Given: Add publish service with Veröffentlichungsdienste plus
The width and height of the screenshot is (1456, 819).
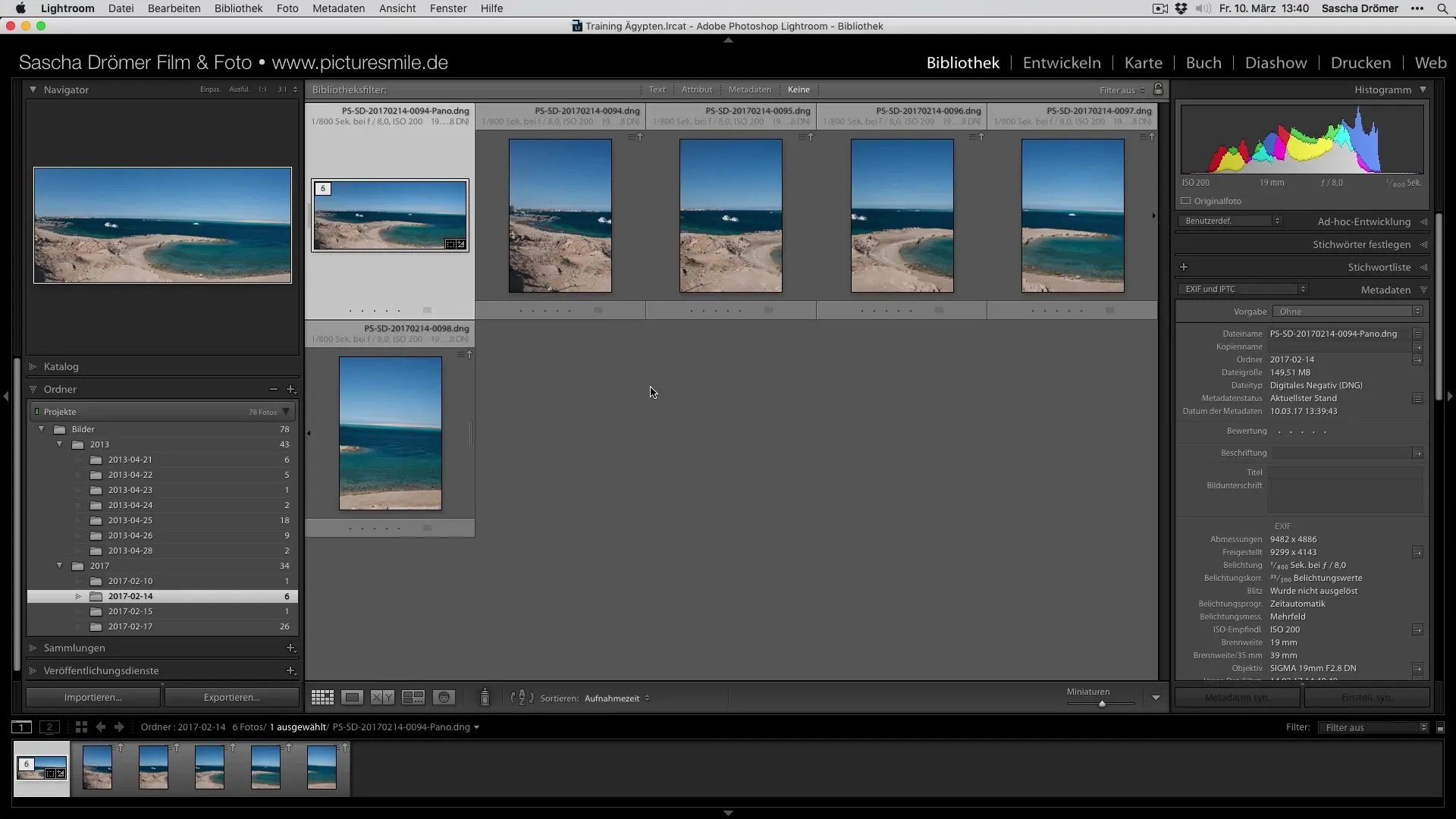Looking at the screenshot, I should pos(290,670).
